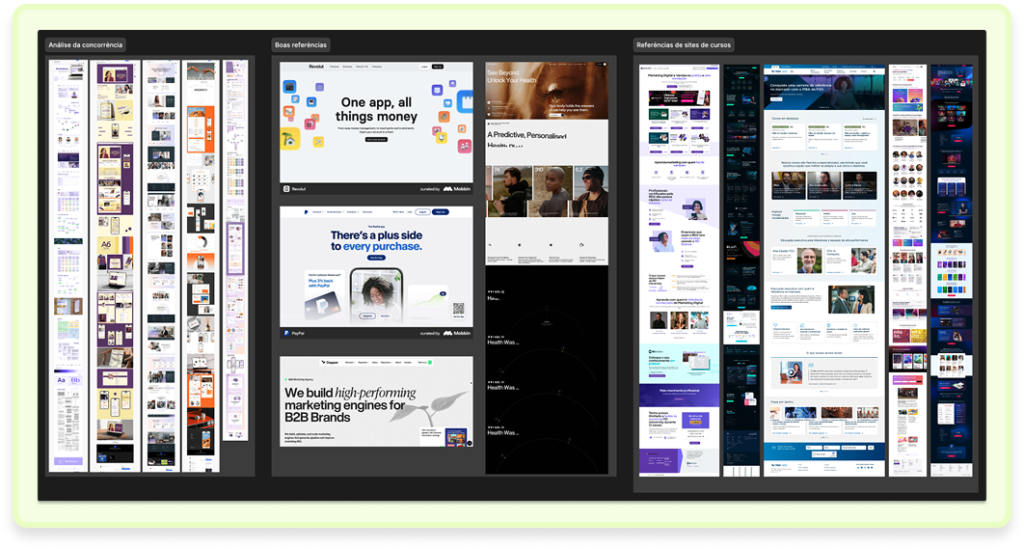Open the purple "Marketing Digital" course site screenshot

679,270
